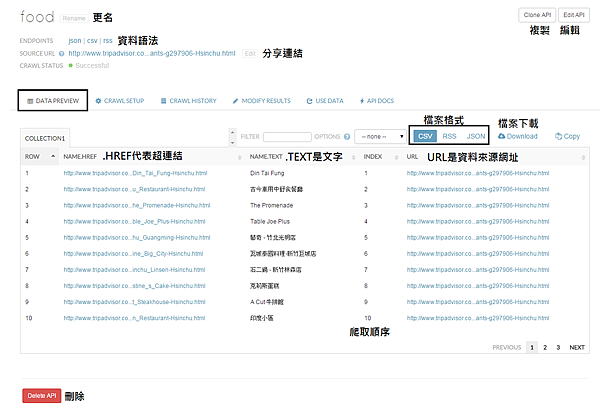Sort by the NAME.TEXT column
The image size is (600, 409).
pyautogui.click(x=354, y=157)
